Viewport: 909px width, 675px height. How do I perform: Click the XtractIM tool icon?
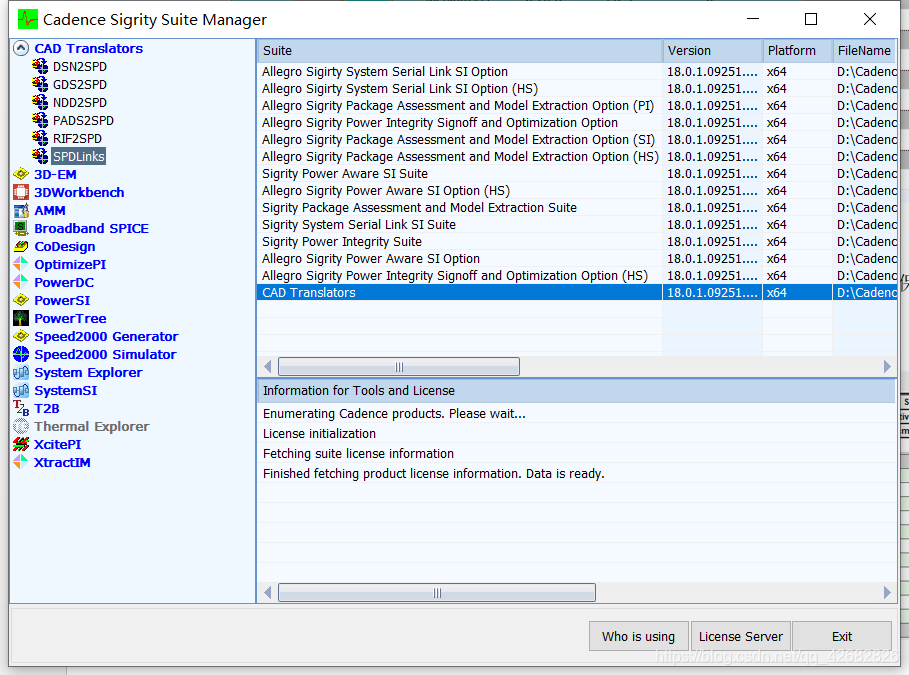(x=21, y=462)
